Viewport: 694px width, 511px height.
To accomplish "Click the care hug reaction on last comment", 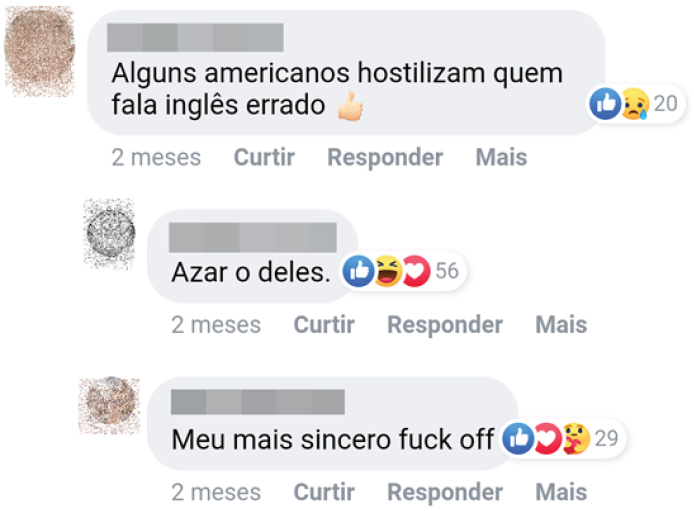I will (x=576, y=438).
